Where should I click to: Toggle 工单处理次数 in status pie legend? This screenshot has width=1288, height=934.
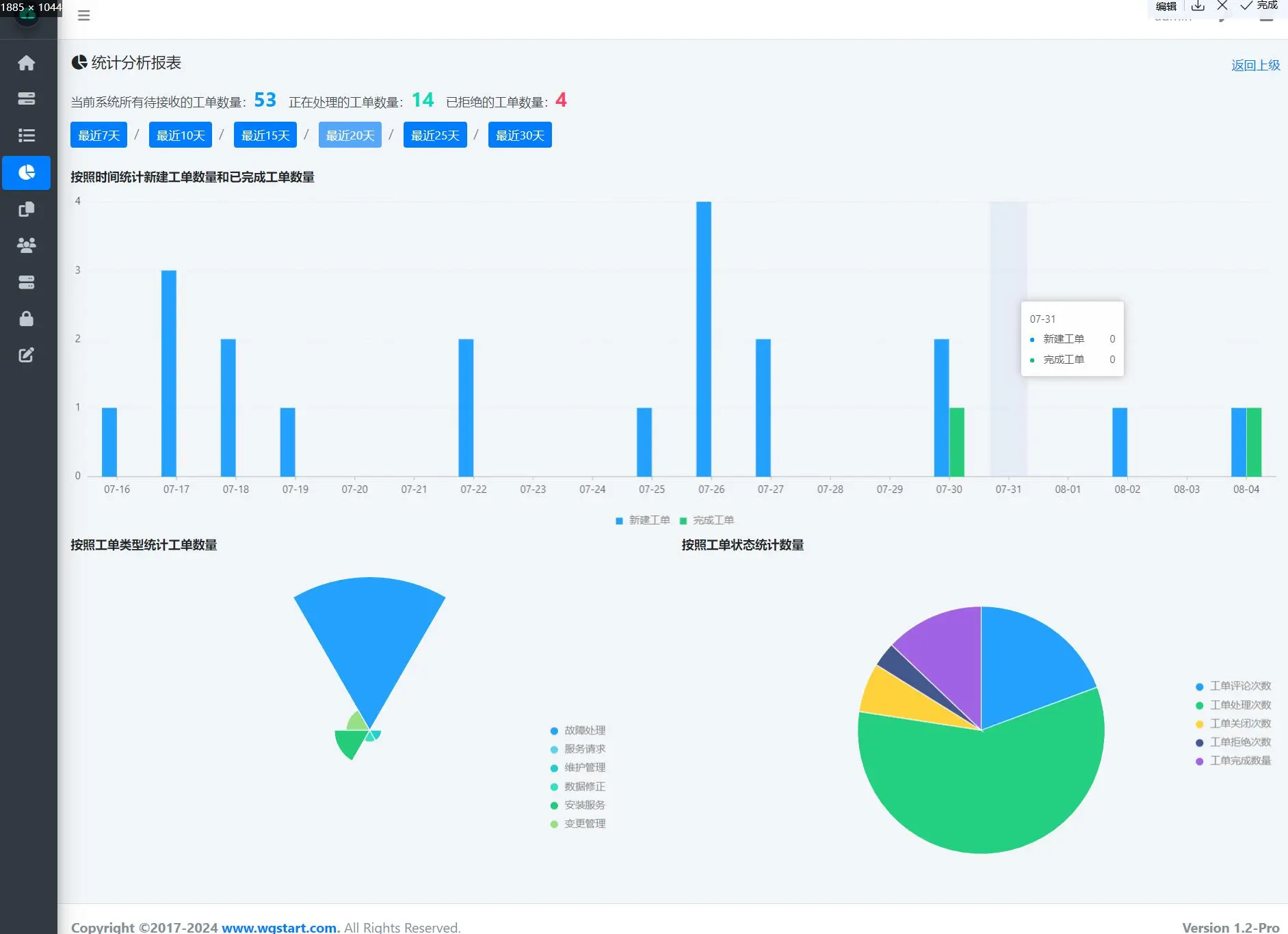click(1233, 705)
